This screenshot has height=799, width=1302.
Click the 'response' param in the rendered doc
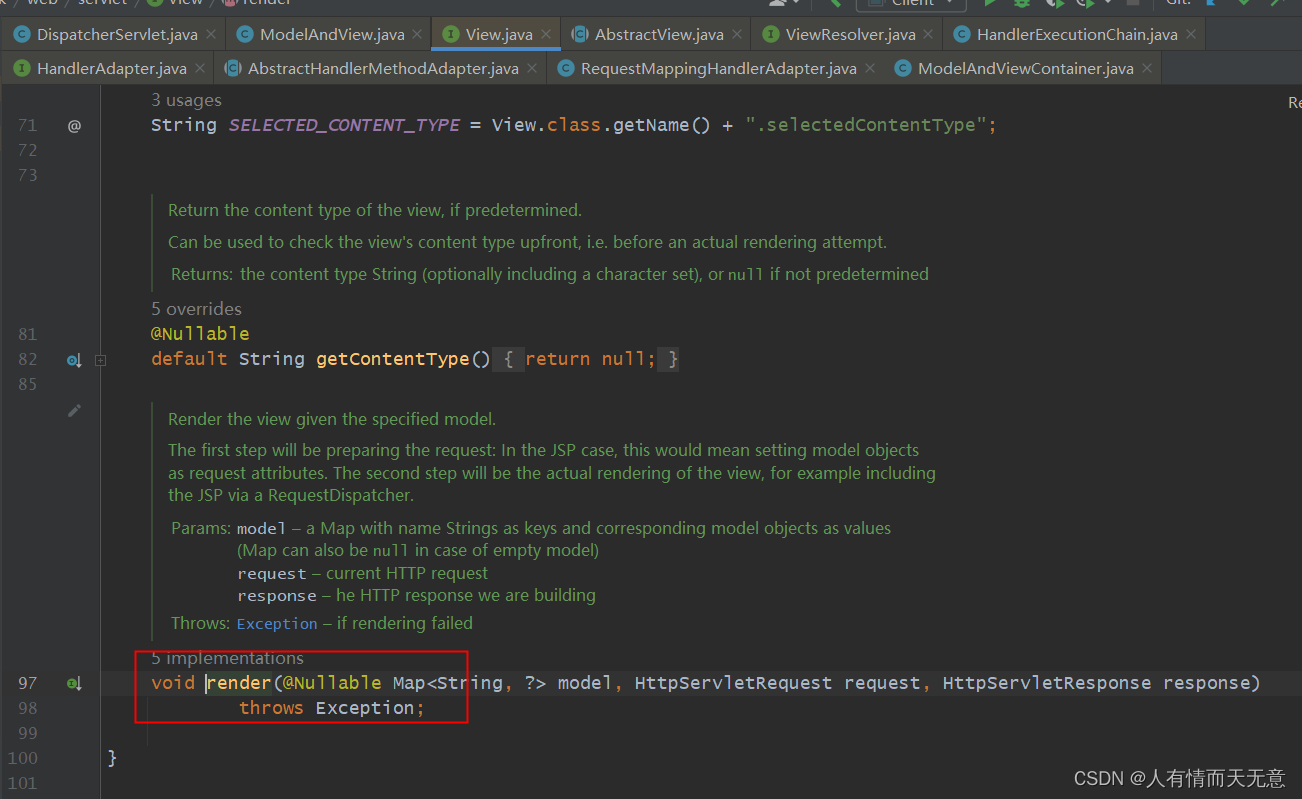277,596
